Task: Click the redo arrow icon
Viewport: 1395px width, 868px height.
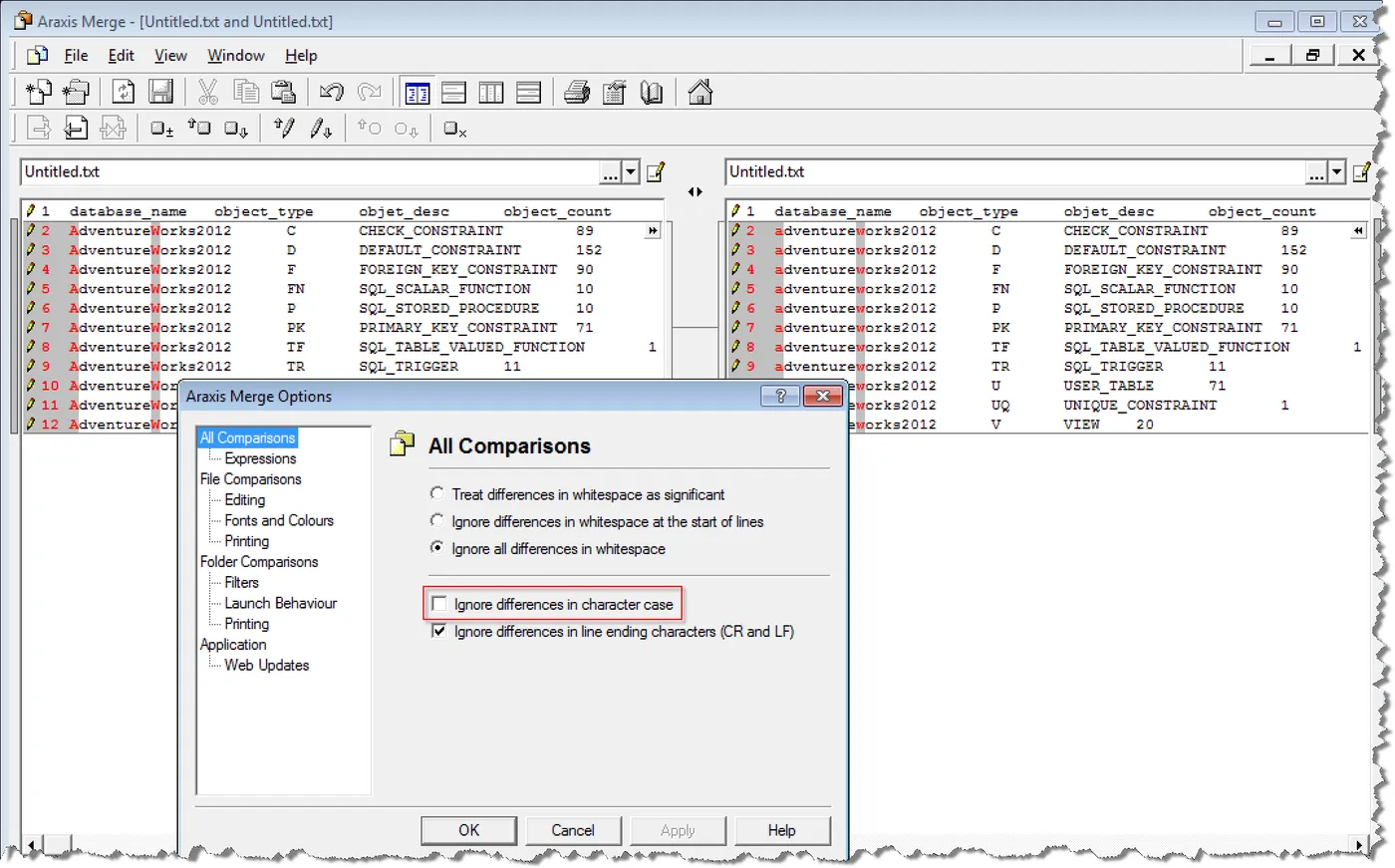Action: [369, 93]
